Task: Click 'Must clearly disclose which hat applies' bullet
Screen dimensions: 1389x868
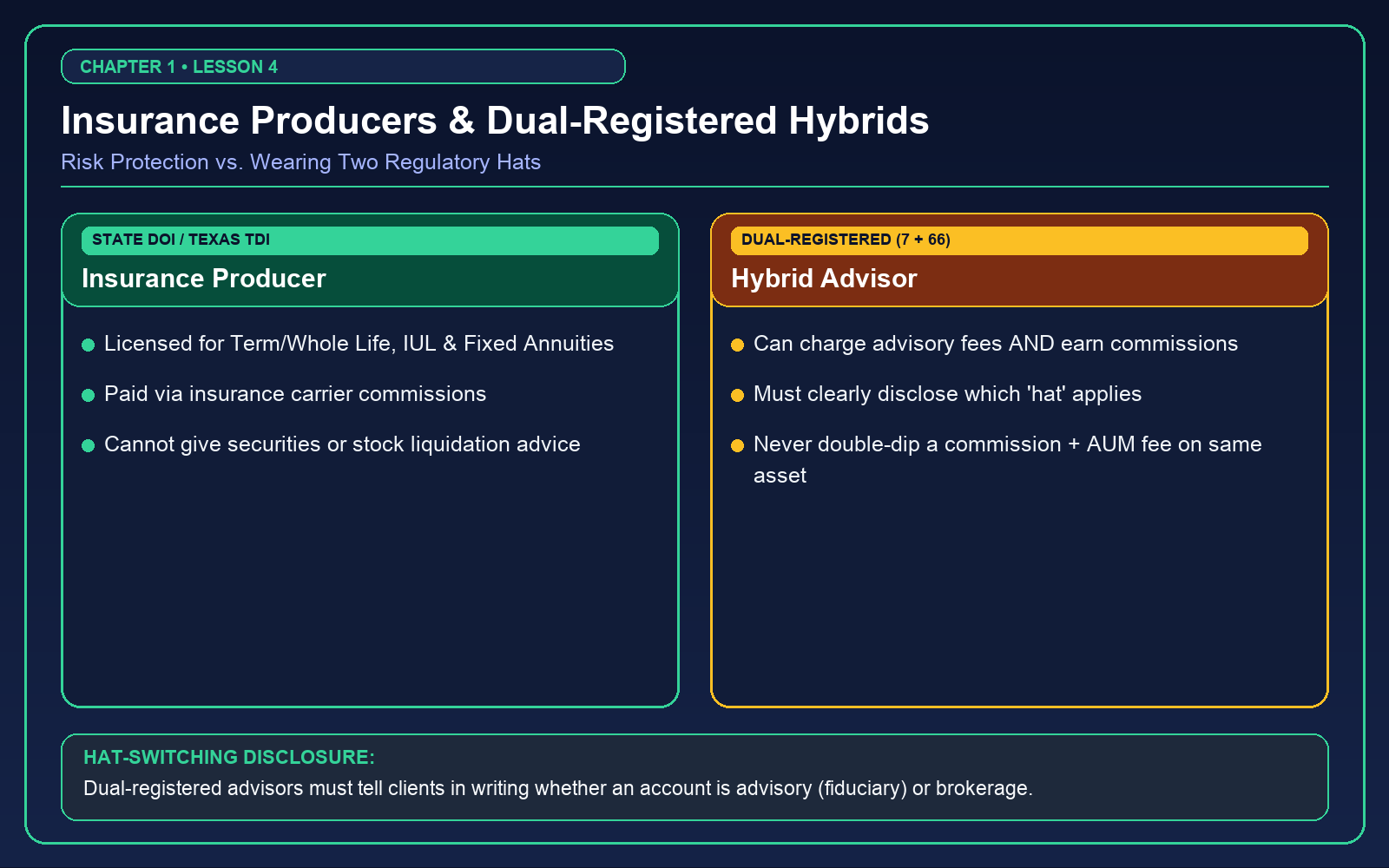Action: [947, 394]
